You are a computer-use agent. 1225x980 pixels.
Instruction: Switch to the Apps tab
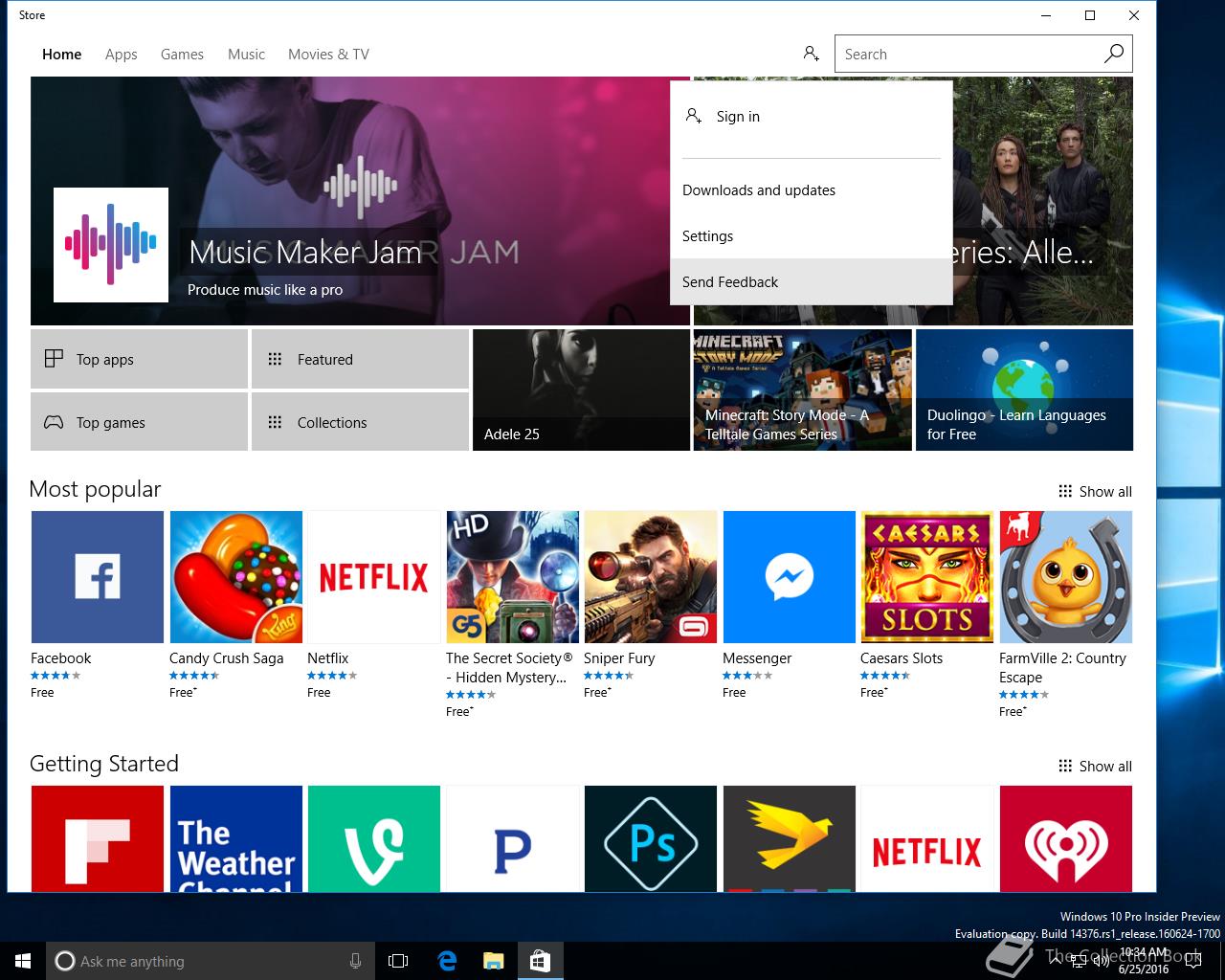click(x=122, y=55)
